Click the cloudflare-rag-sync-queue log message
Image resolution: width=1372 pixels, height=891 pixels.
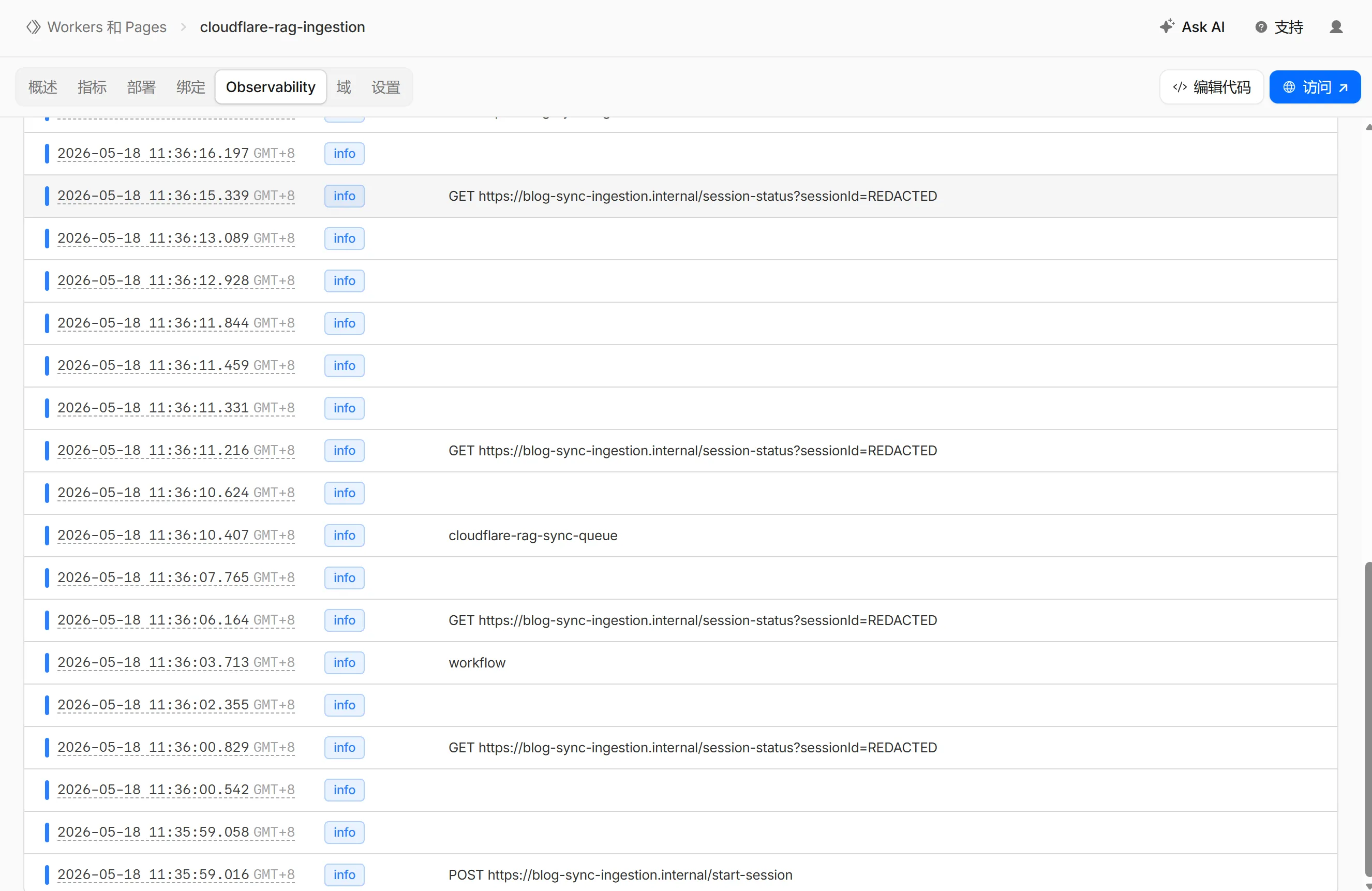(533, 535)
